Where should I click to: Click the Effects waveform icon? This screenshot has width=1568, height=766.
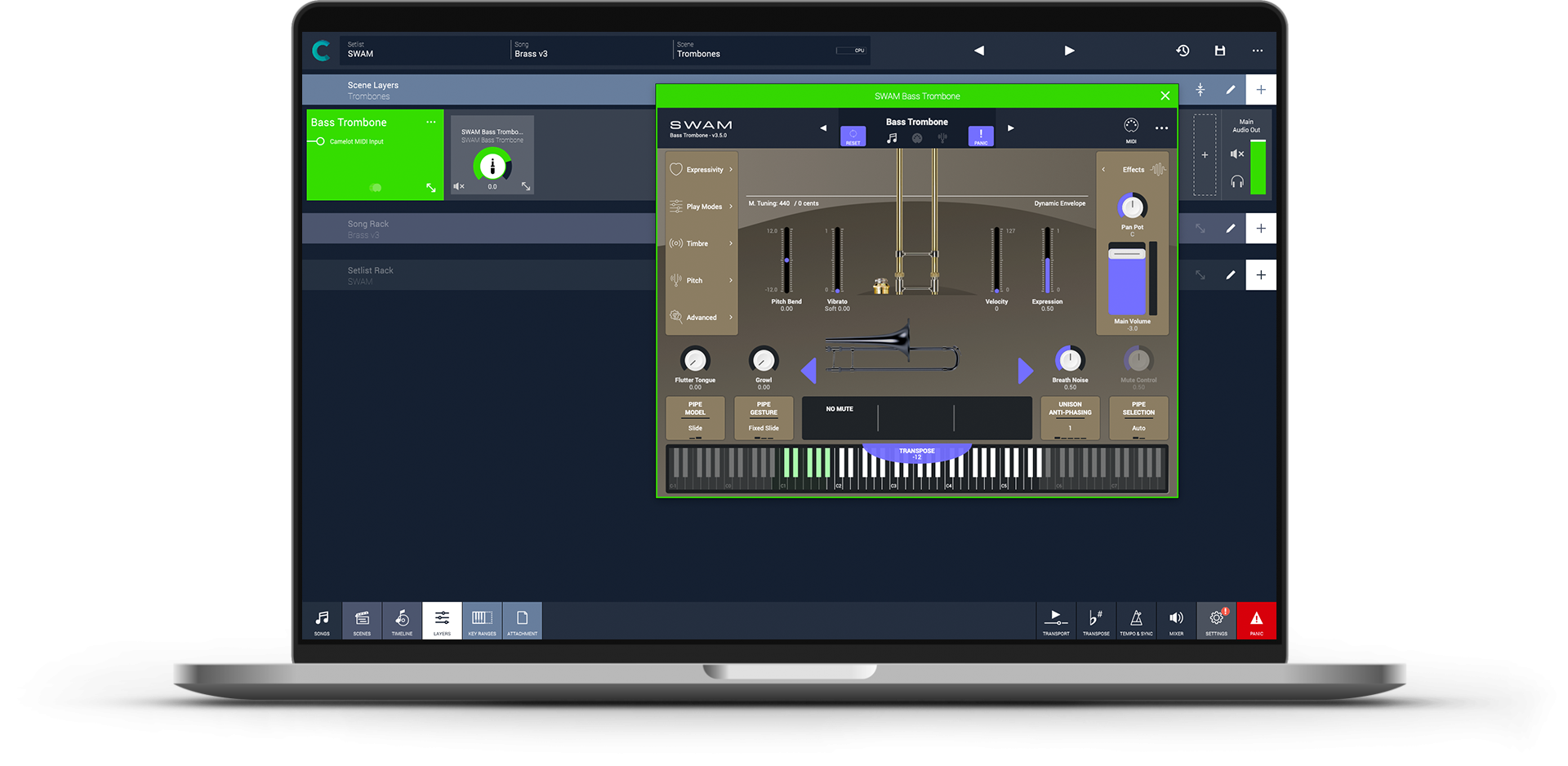(x=1158, y=170)
